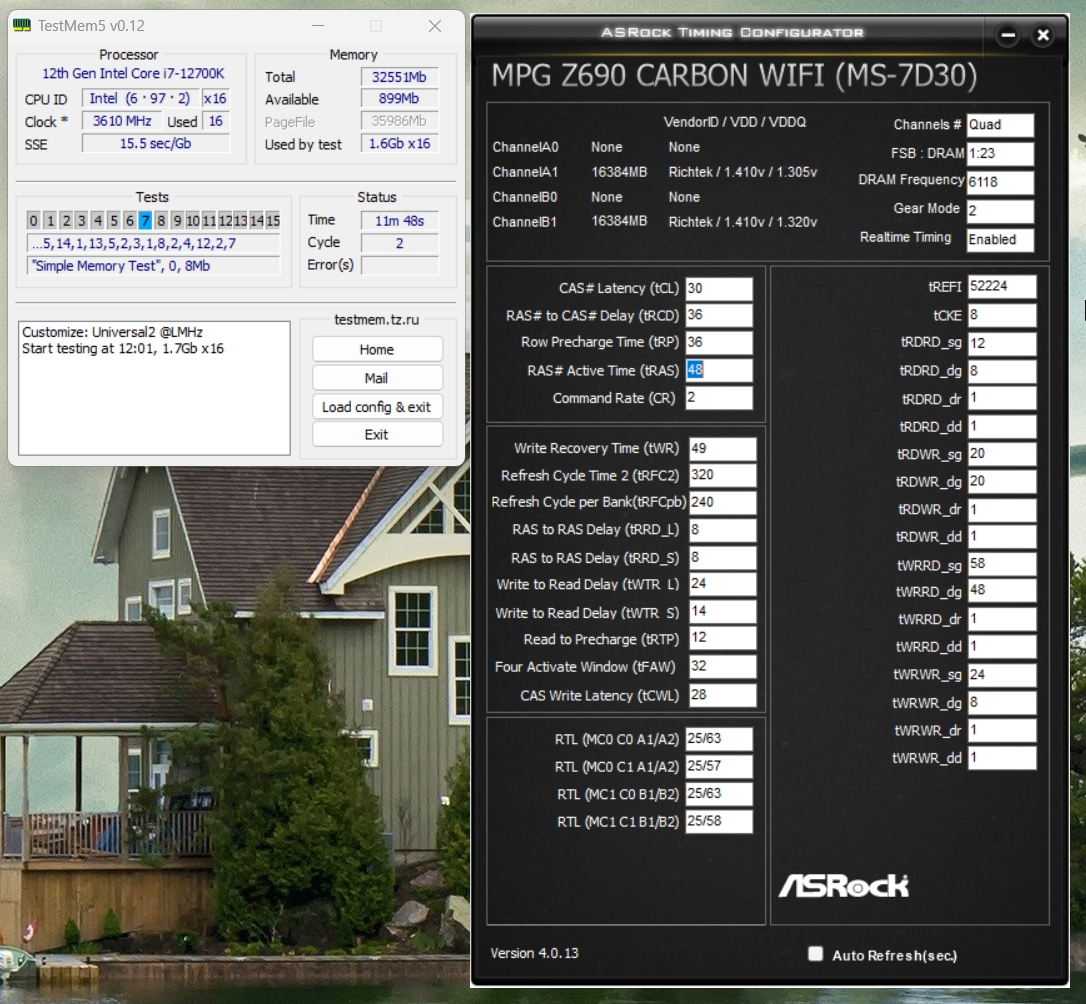This screenshot has height=1004, width=1086.
Task: Select test number 0 box in Tests
Action: point(33,221)
